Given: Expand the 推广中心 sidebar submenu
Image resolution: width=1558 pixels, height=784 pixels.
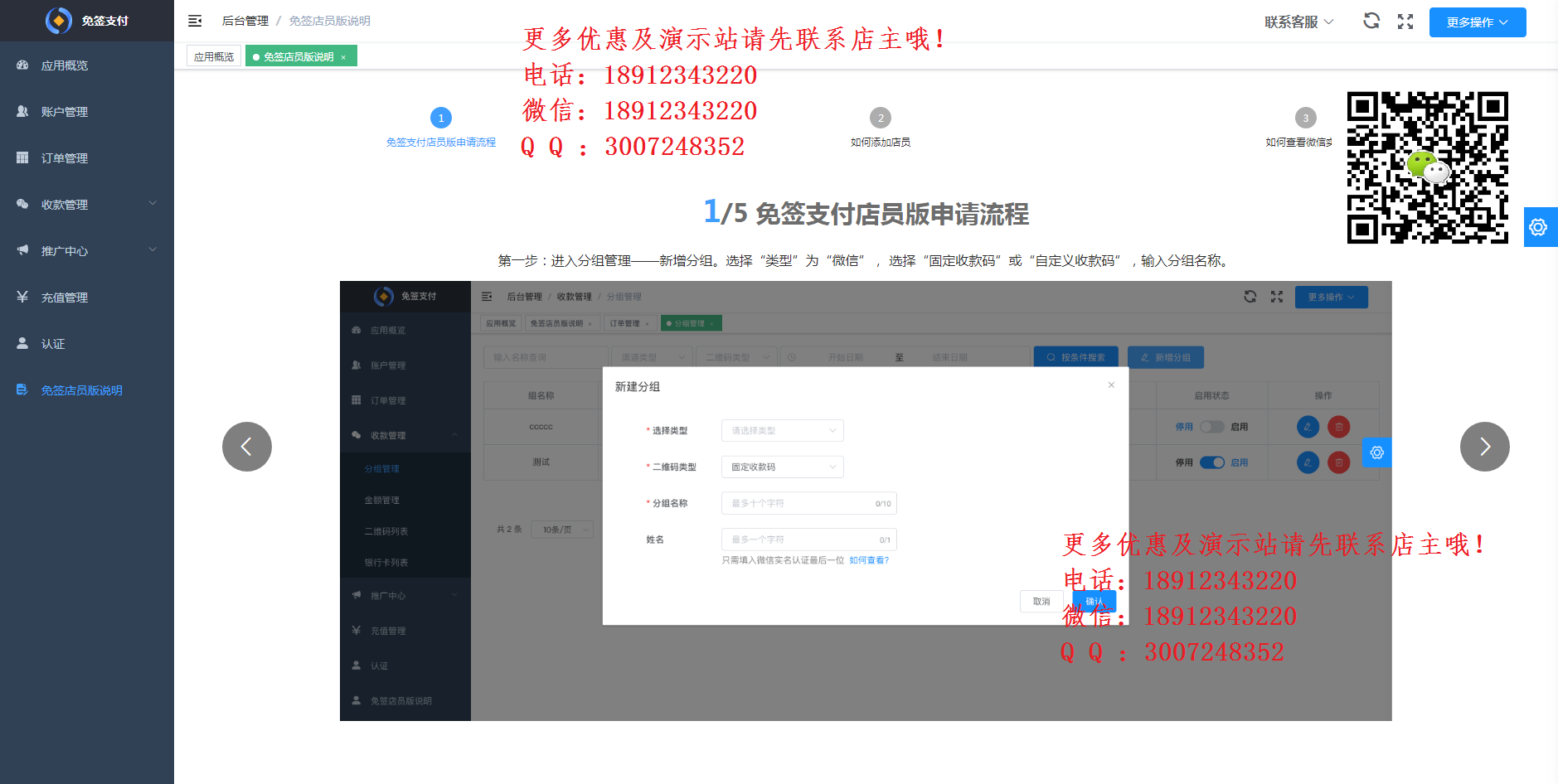Looking at the screenshot, I should pyautogui.click(x=87, y=251).
